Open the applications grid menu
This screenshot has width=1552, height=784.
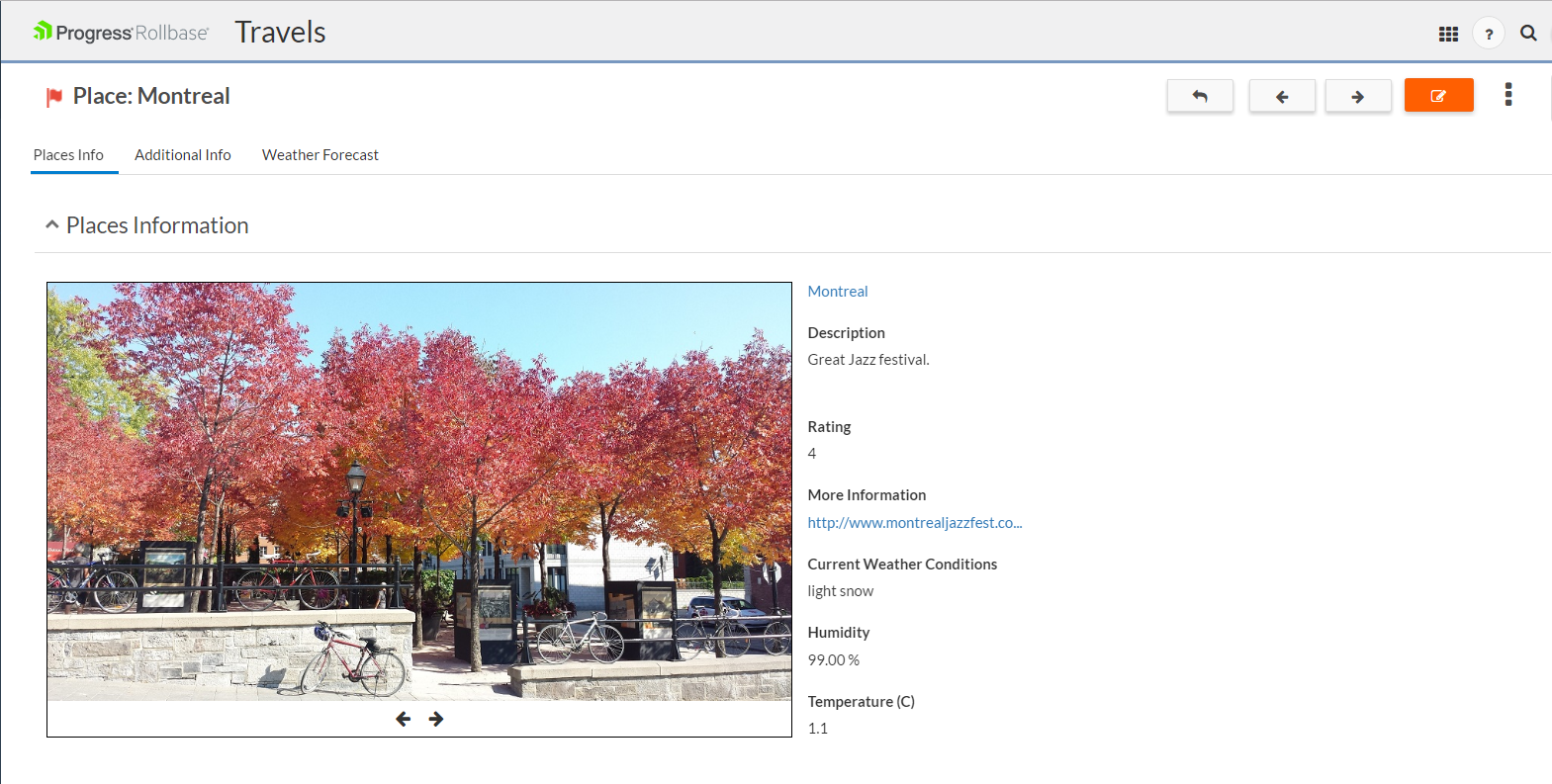tap(1448, 34)
